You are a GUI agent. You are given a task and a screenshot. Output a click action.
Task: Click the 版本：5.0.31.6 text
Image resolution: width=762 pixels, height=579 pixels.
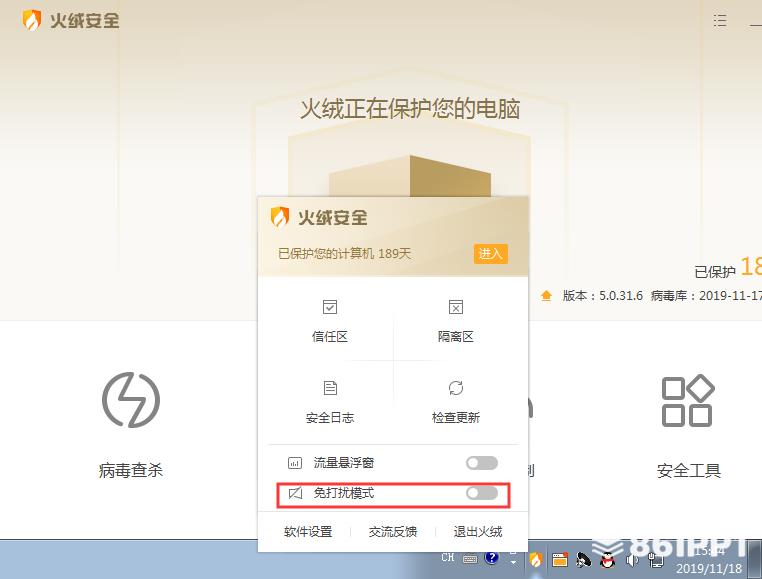pyautogui.click(x=603, y=296)
